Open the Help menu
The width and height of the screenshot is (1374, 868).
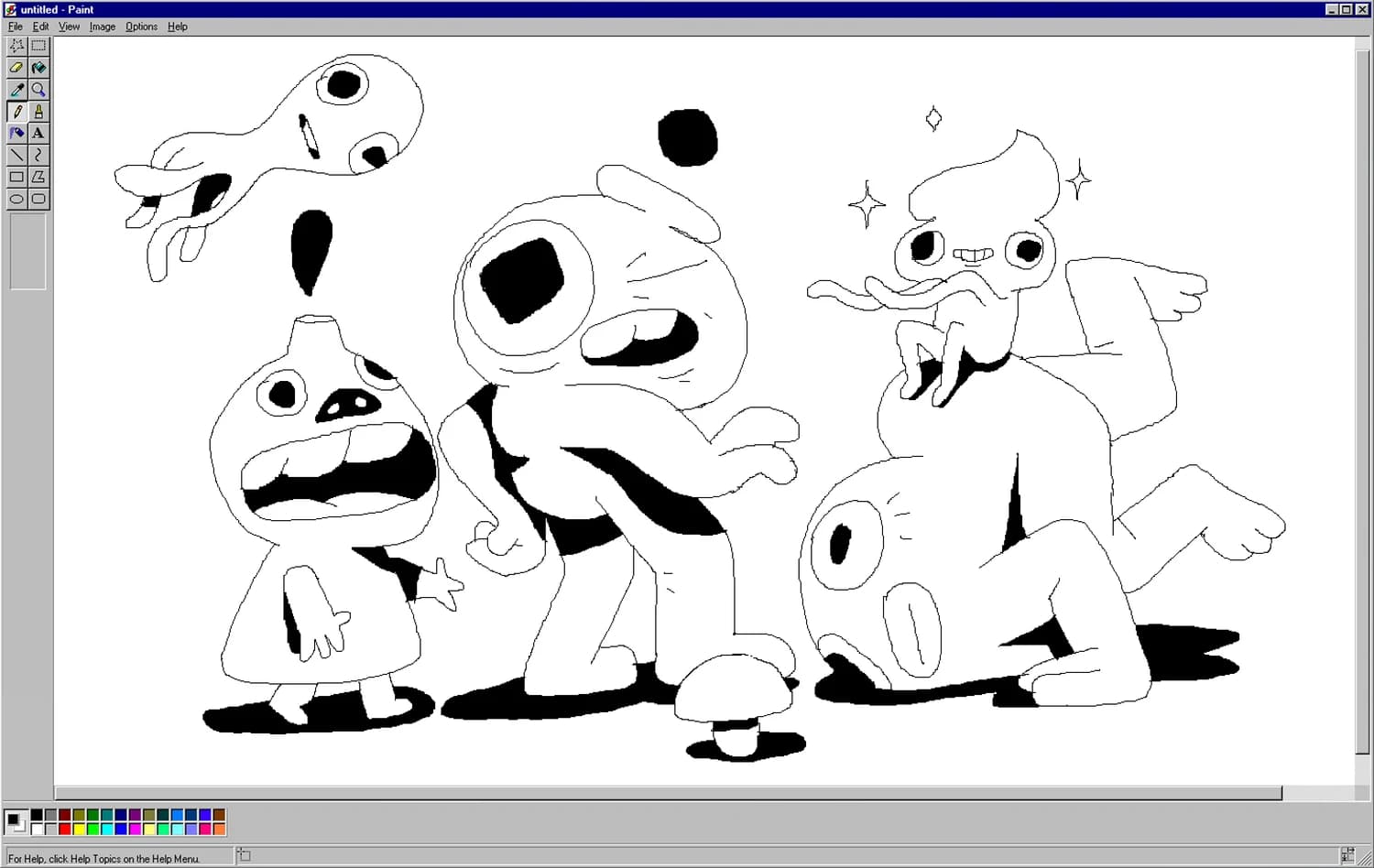[178, 27]
